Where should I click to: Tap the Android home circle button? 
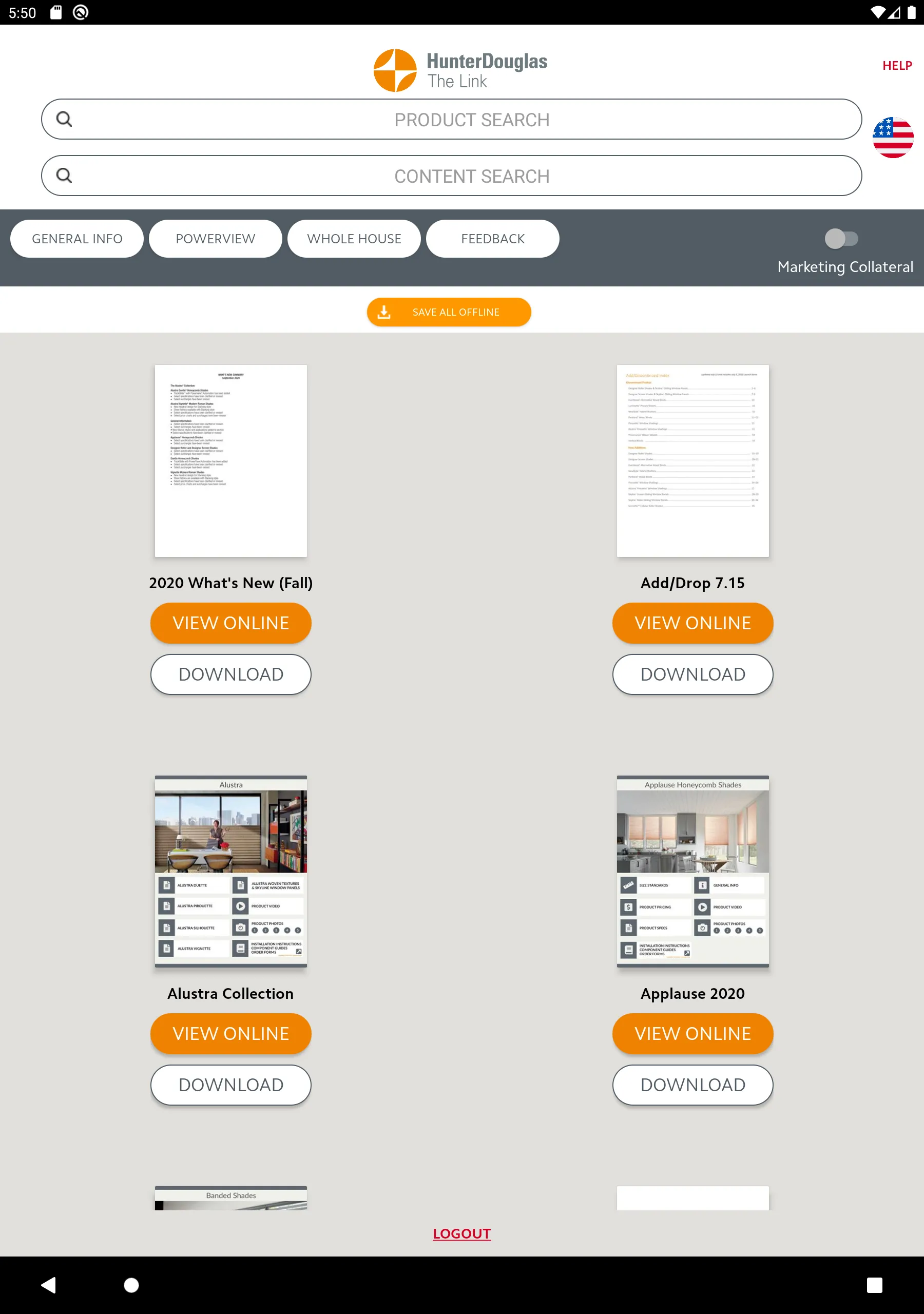coord(131,1285)
